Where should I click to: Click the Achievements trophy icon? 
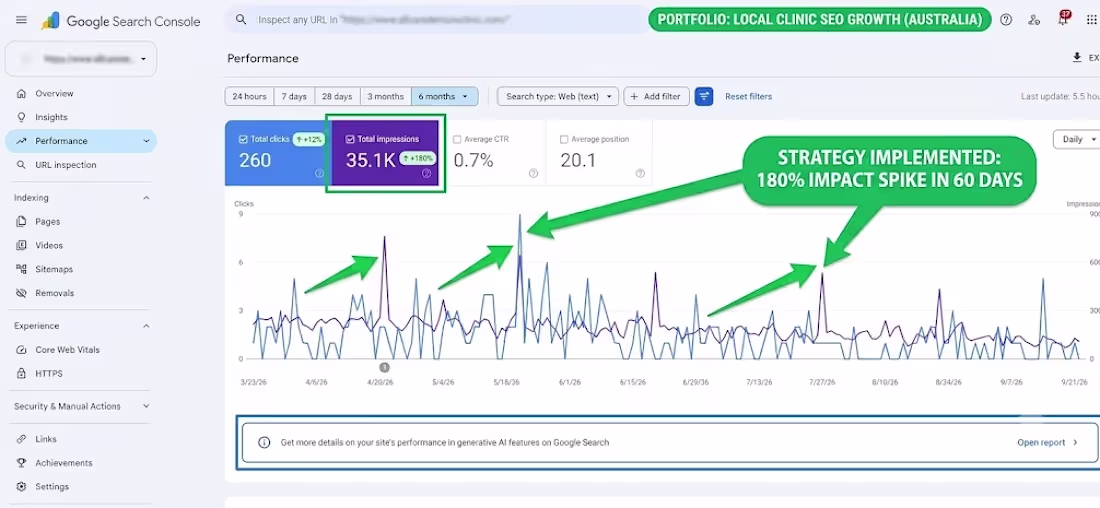(x=21, y=463)
